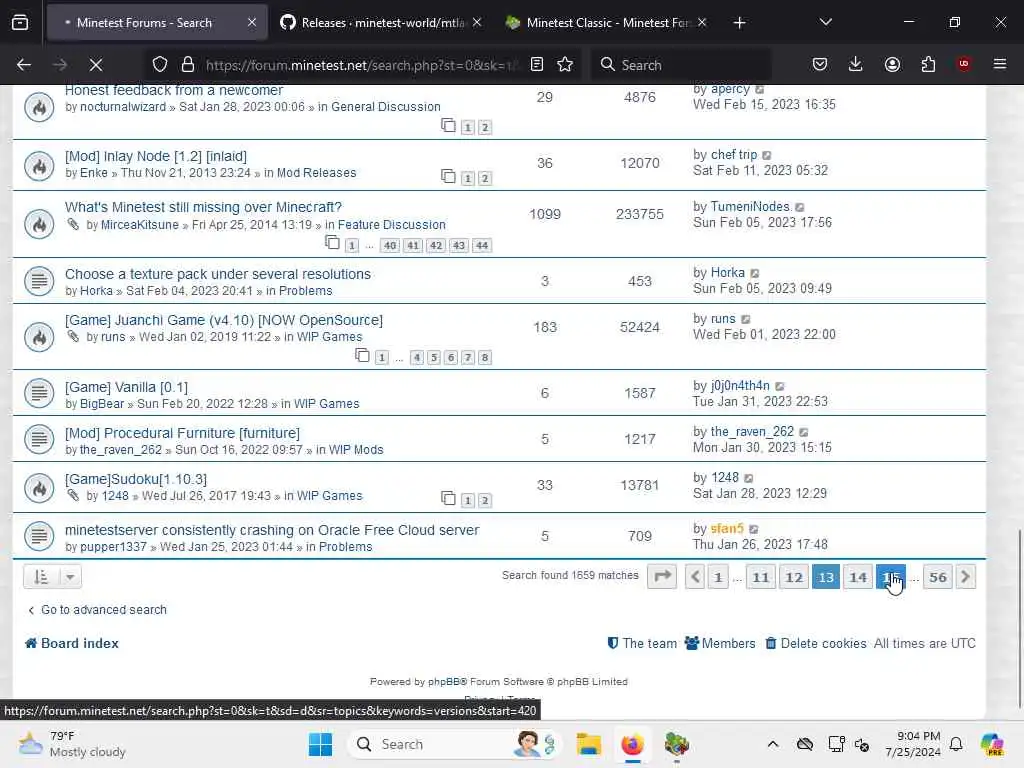Close the Minetest Forums - Search tab
1024x768 pixels.
click(x=252, y=23)
